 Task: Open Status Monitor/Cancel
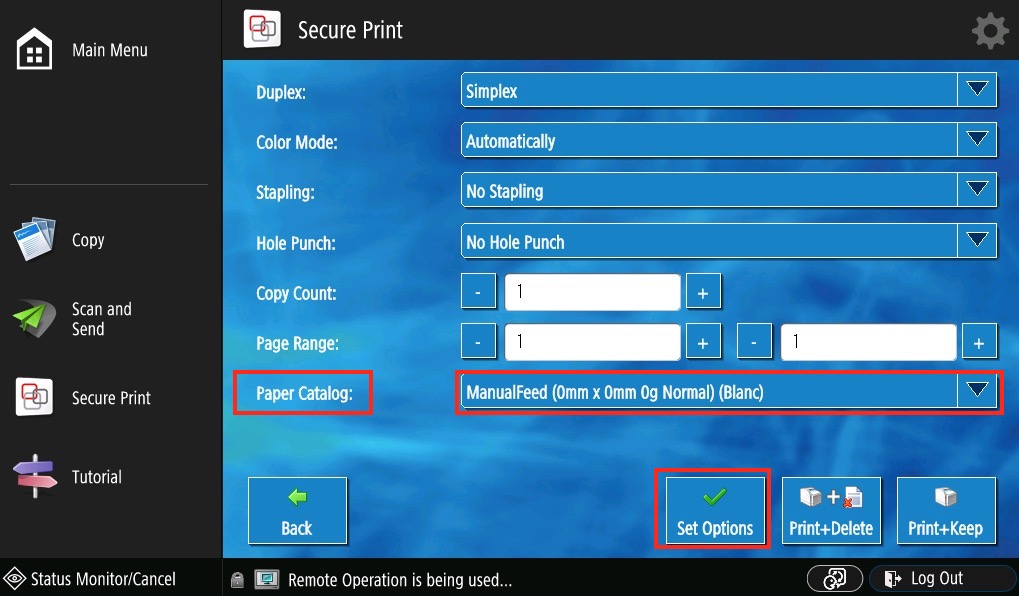90,579
